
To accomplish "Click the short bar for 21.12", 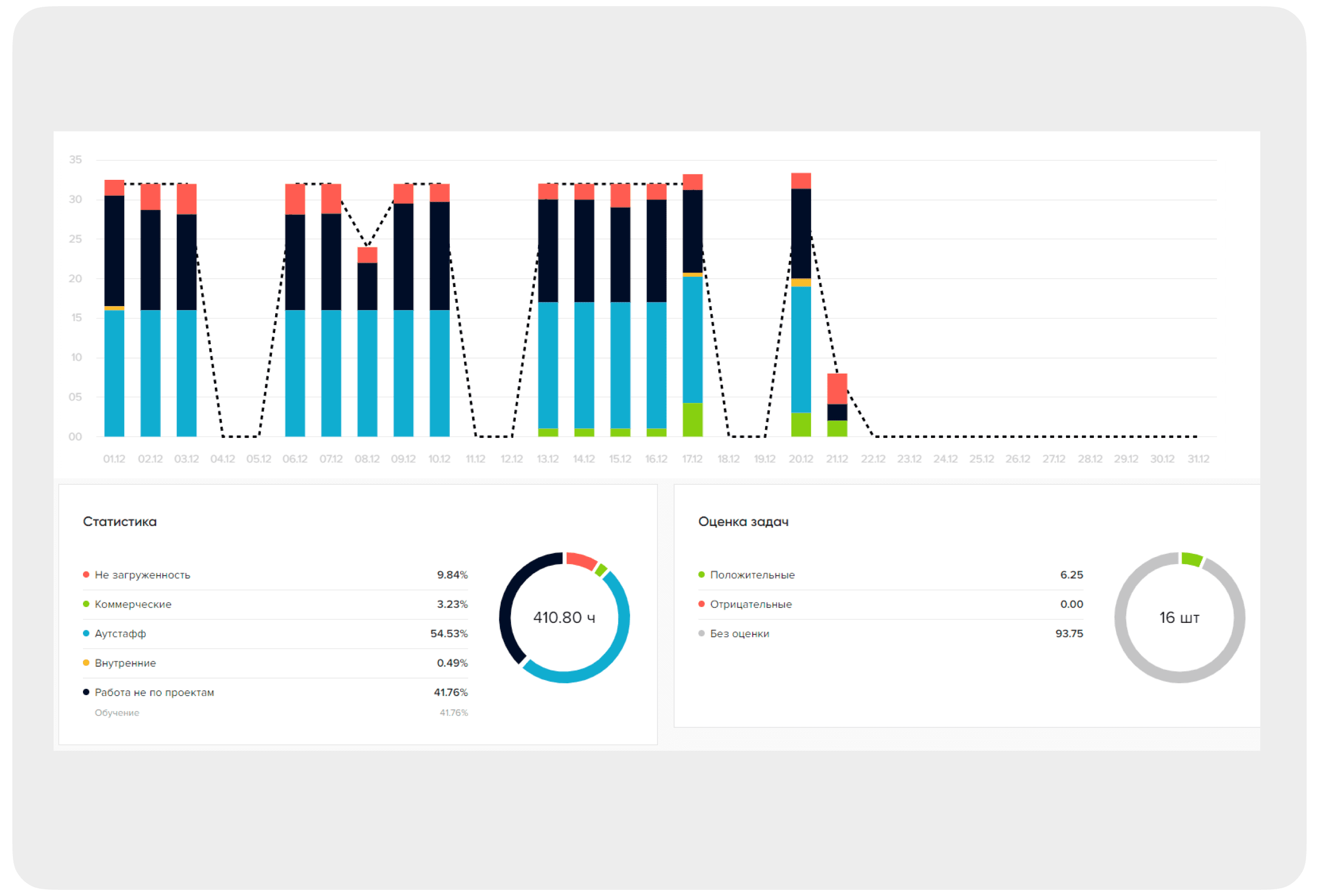I will [x=837, y=405].
